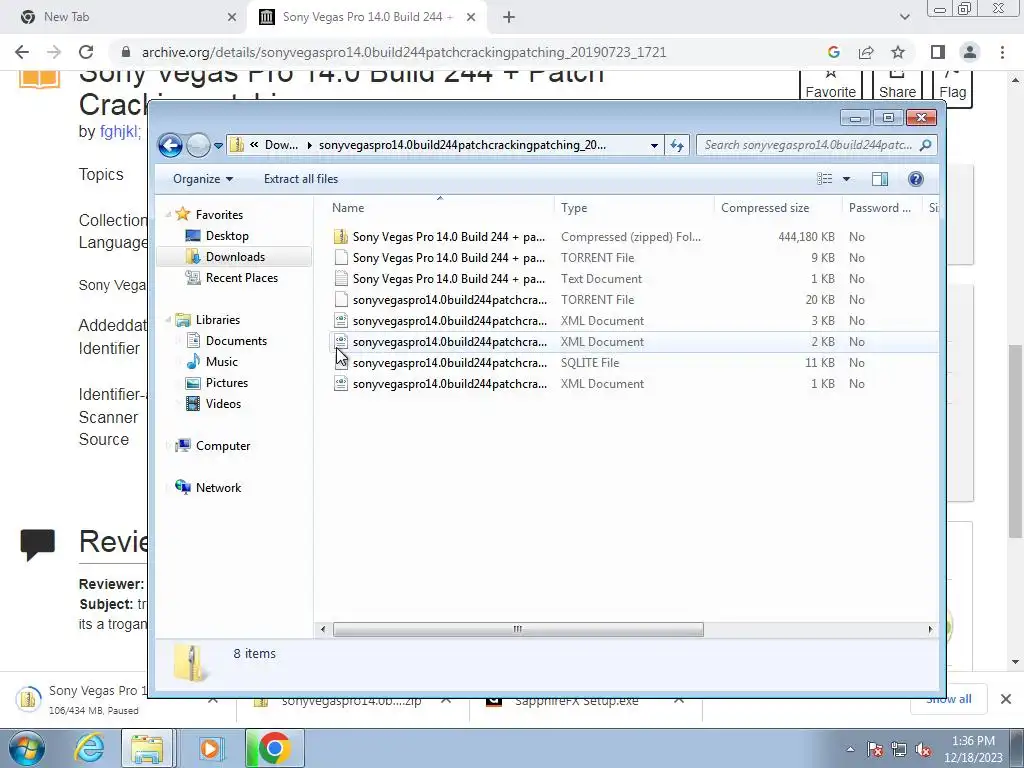Click the fghjkl author link
Image resolution: width=1024 pixels, height=768 pixels.
(120, 131)
